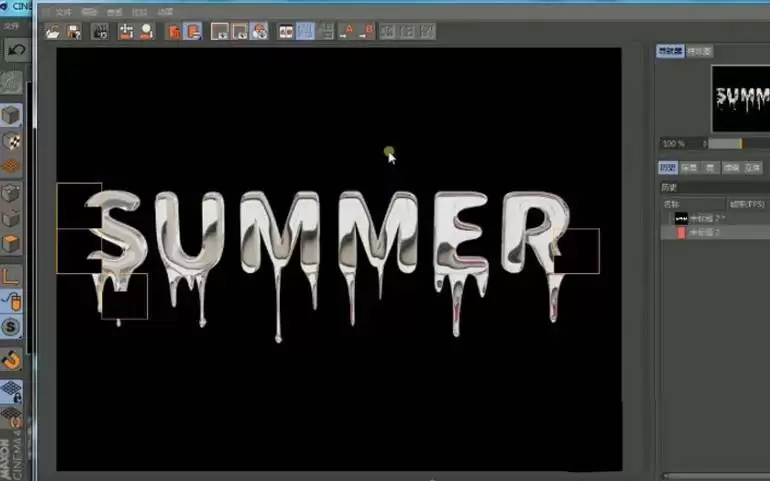This screenshot has height=481, width=770.
Task: Set the current image as B
Action: 366,31
